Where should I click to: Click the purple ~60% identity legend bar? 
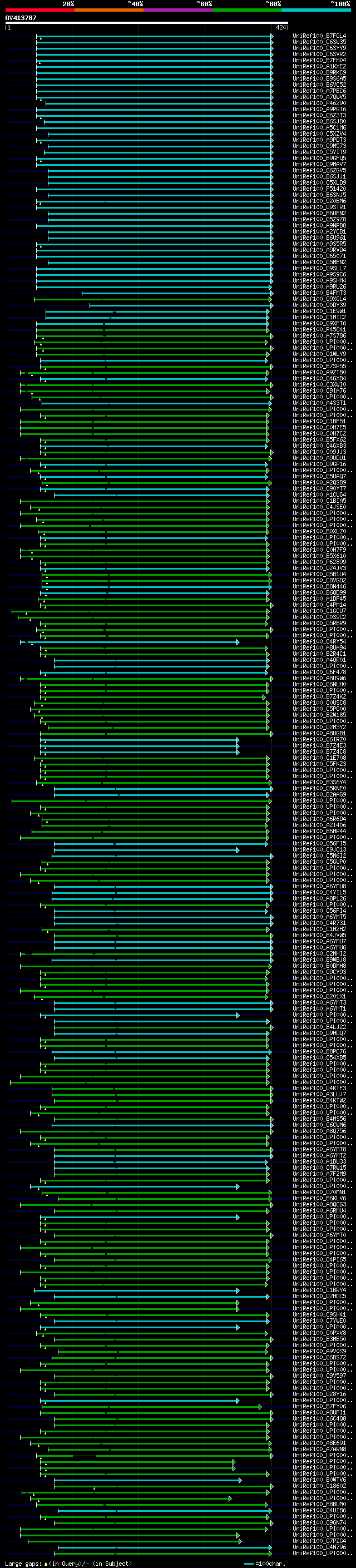click(x=179, y=10)
